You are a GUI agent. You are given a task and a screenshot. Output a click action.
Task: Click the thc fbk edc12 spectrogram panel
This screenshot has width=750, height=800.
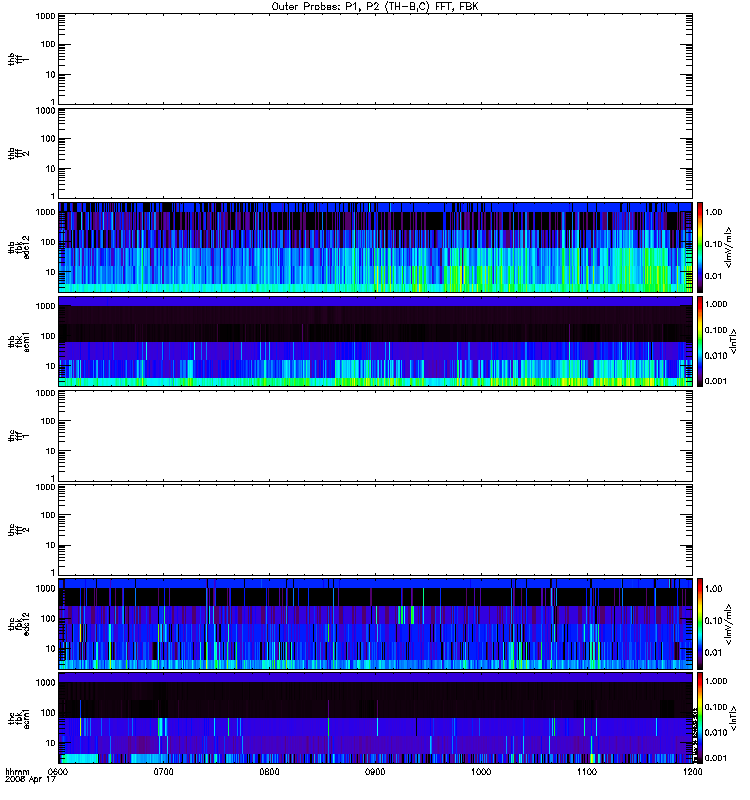click(x=376, y=624)
